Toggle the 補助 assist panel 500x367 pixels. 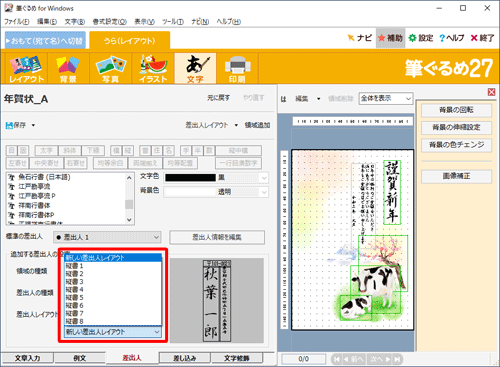(x=390, y=38)
